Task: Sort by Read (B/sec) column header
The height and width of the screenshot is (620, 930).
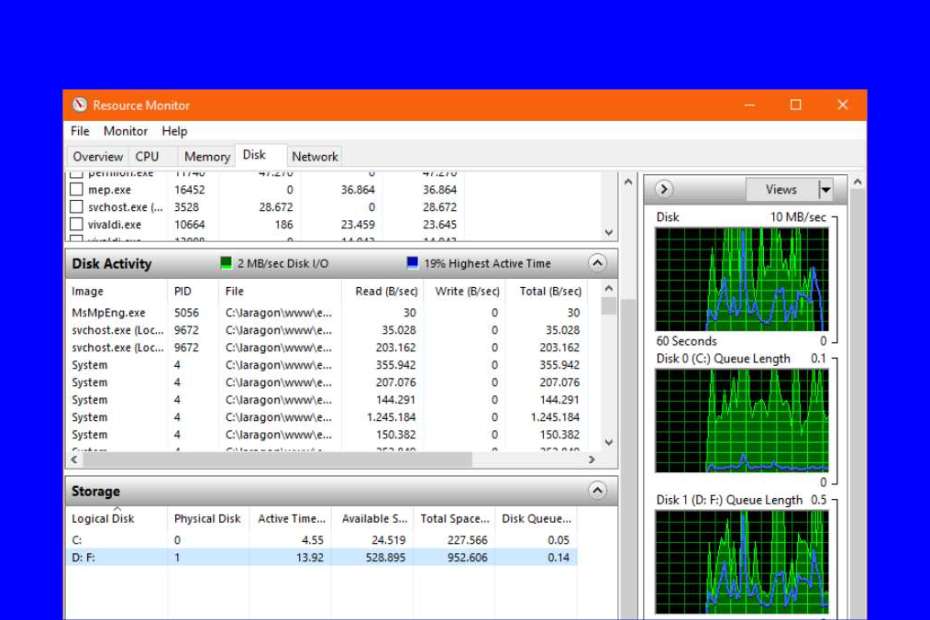Action: click(385, 291)
